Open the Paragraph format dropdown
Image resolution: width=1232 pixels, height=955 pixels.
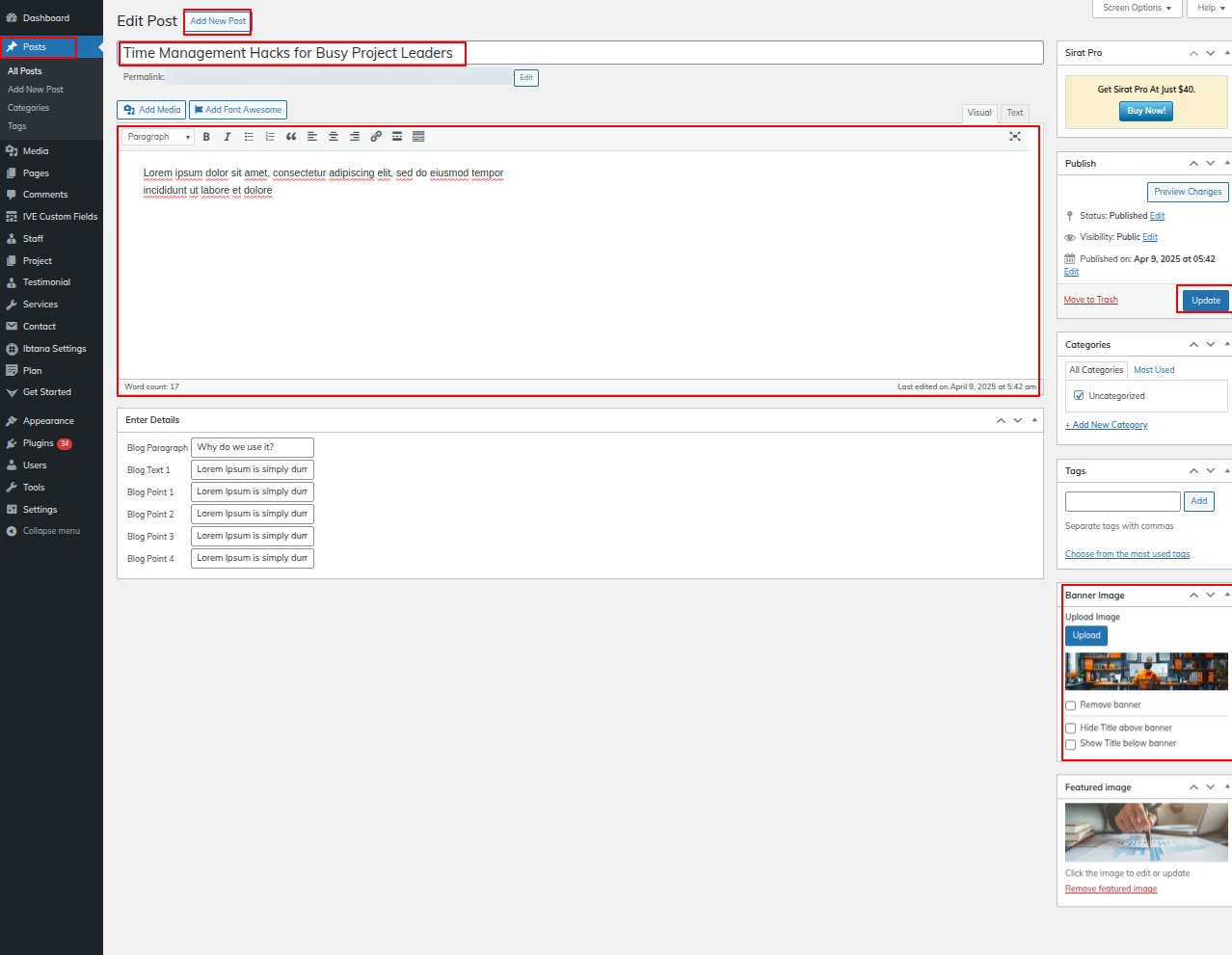pos(159,137)
